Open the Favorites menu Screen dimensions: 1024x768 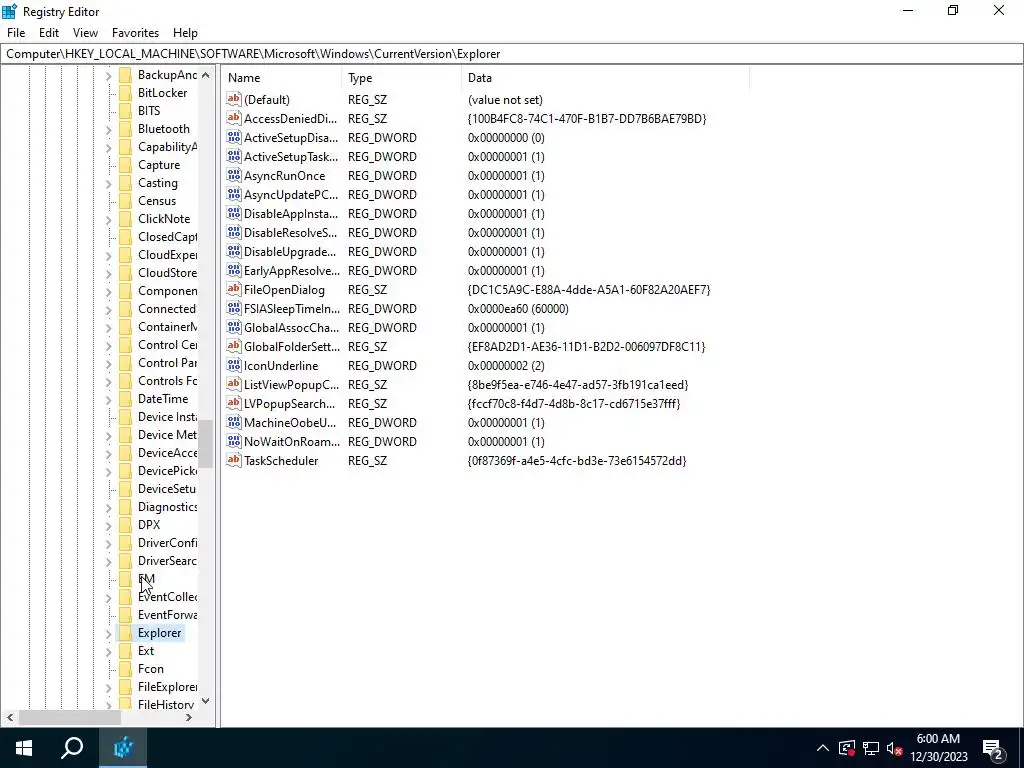pyautogui.click(x=135, y=33)
